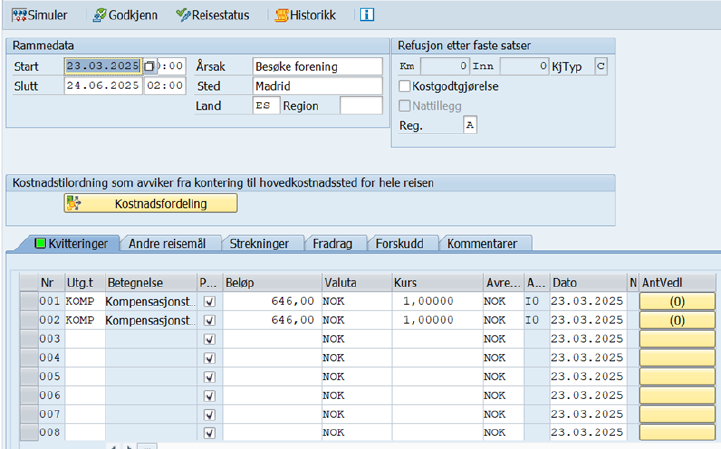The width and height of the screenshot is (721, 449).
Task: Toggle the checkbox in receipt row 005
Action: pos(209,377)
